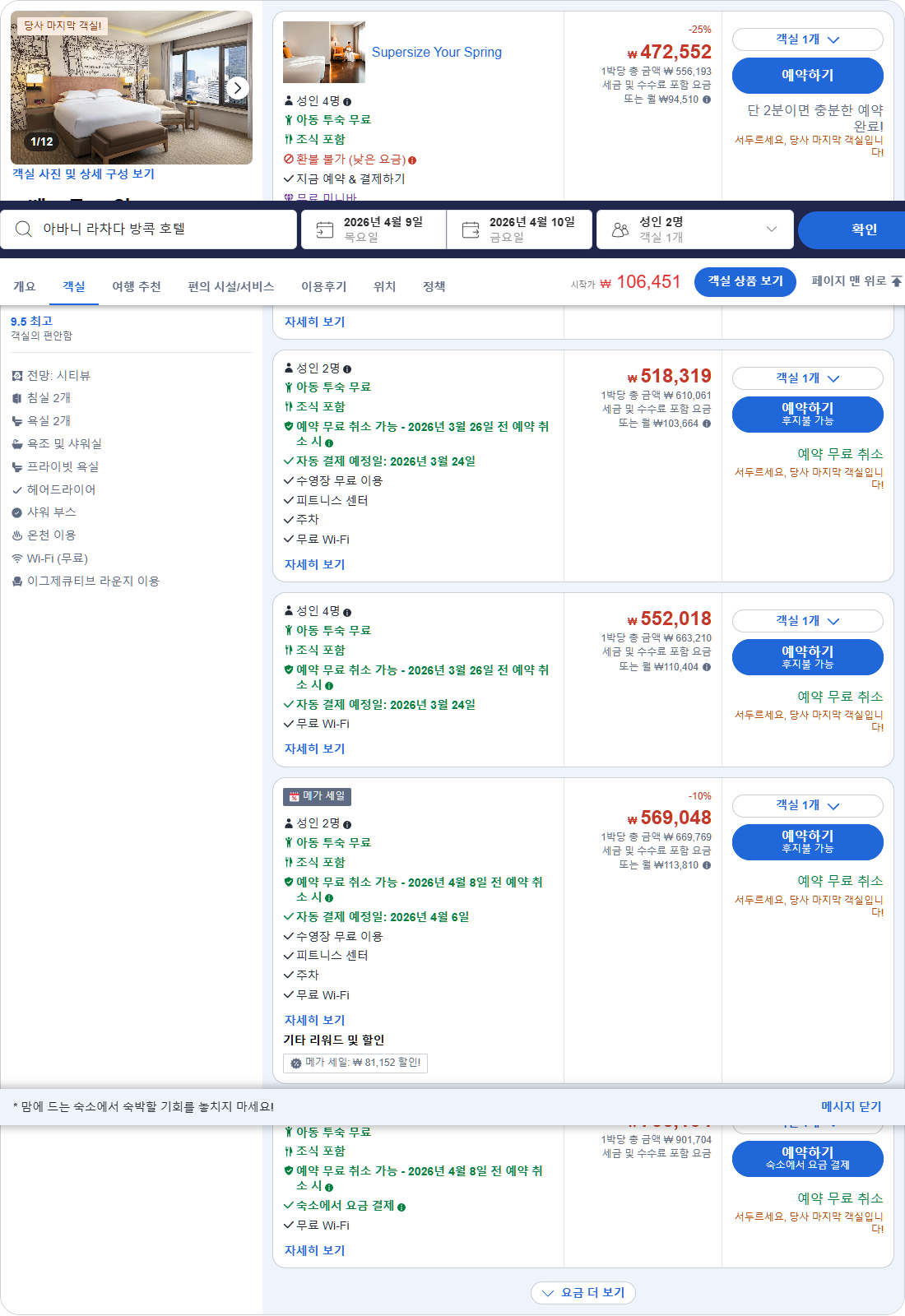This screenshot has height=1316, width=905.
Task: Click the 욕조 및 샤워실 amenity icon
Action: coord(17,444)
